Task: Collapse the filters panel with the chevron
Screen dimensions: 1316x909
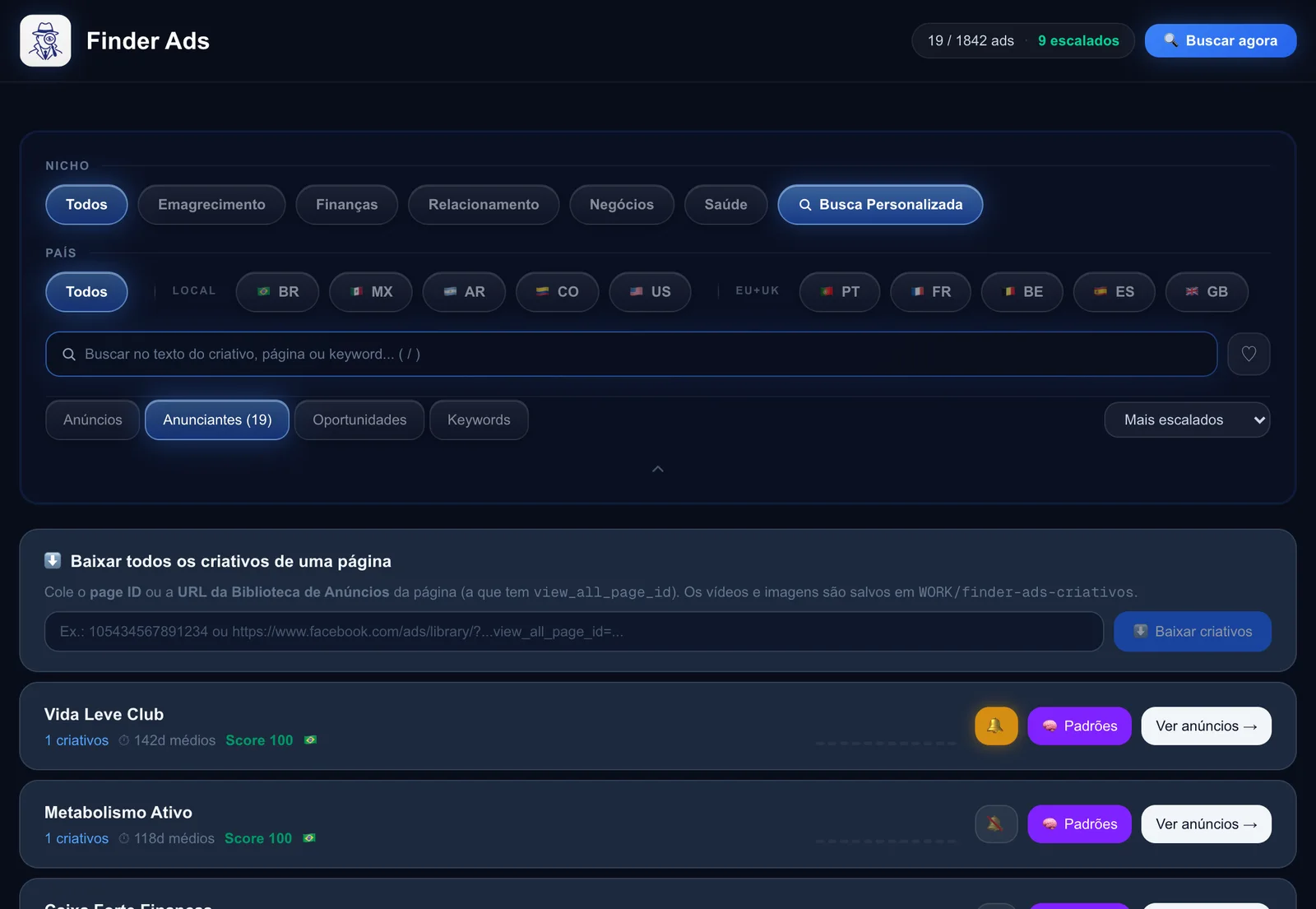Action: (x=658, y=469)
